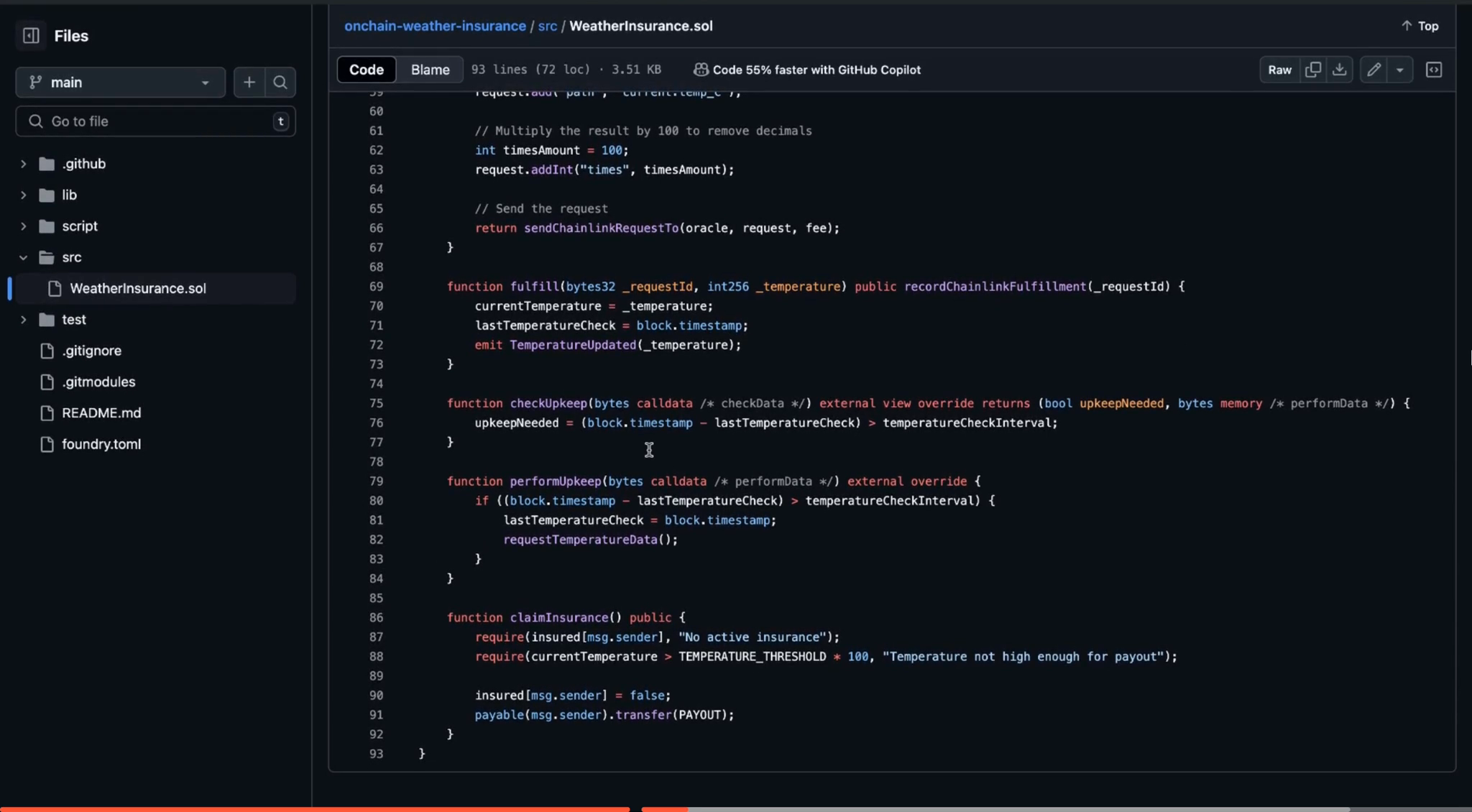The image size is (1472, 812).
Task: Expand the lib folder chevron
Action: [x=23, y=195]
